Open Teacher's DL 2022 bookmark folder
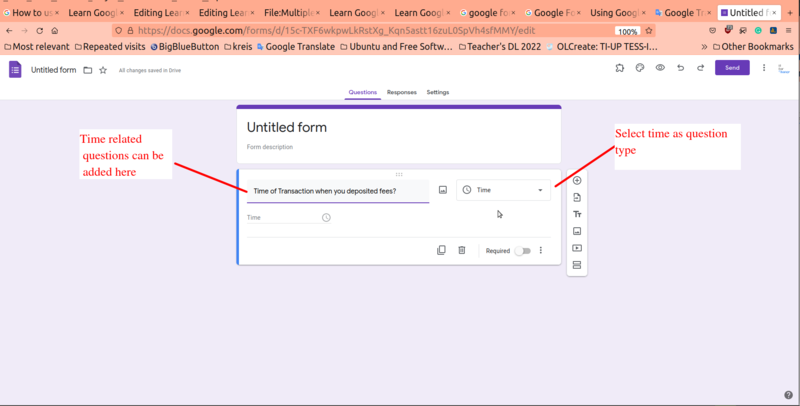 [x=500, y=47]
